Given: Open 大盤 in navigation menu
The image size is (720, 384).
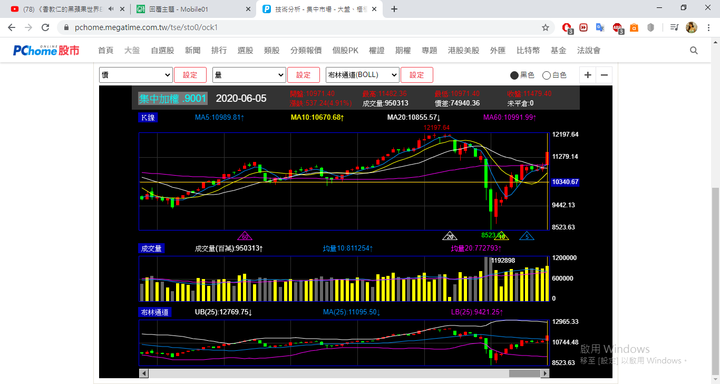Looking at the screenshot, I should [x=132, y=51].
